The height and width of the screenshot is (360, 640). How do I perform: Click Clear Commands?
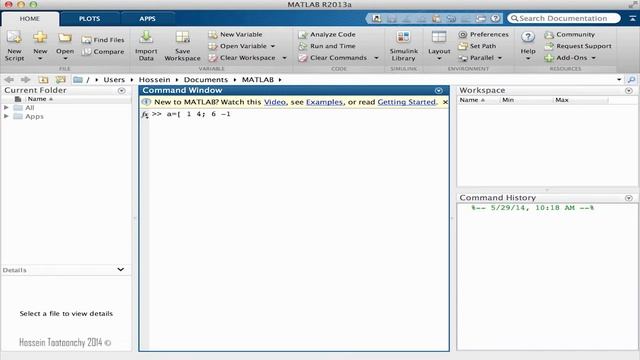tap(333, 58)
